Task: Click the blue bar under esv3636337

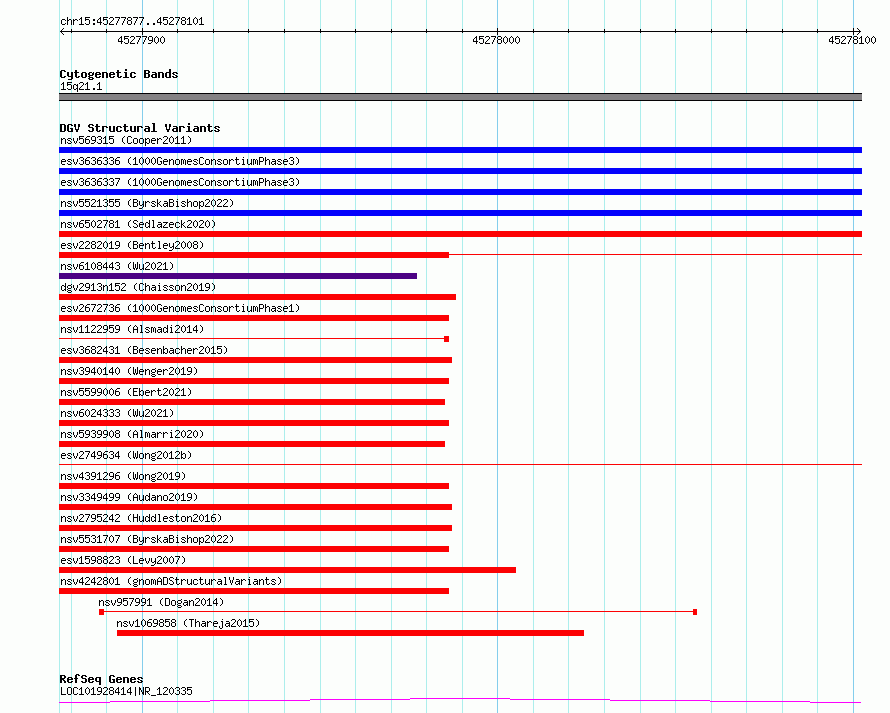Action: click(x=460, y=192)
